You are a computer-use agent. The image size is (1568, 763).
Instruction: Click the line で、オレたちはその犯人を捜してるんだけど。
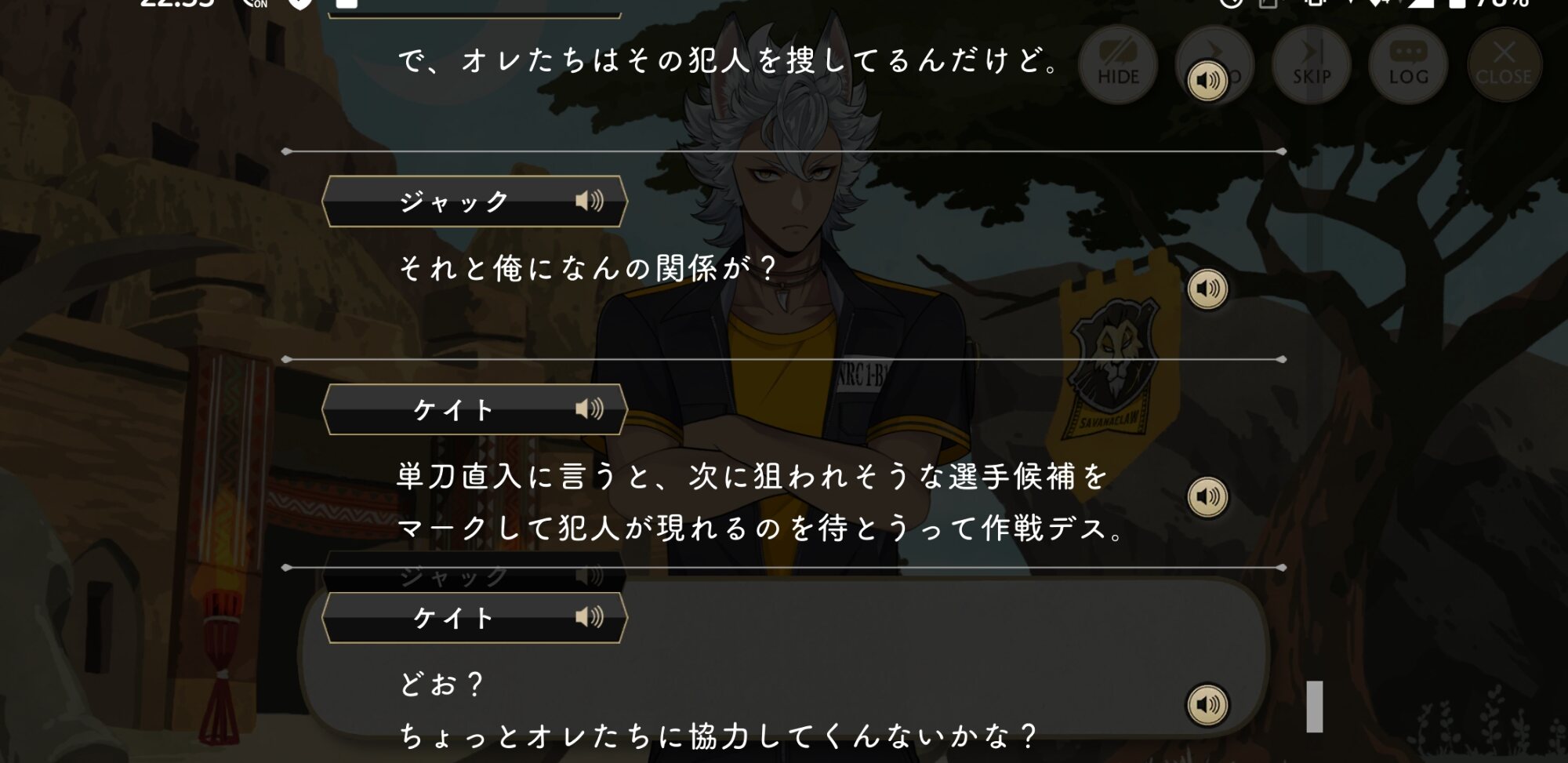tap(730, 60)
